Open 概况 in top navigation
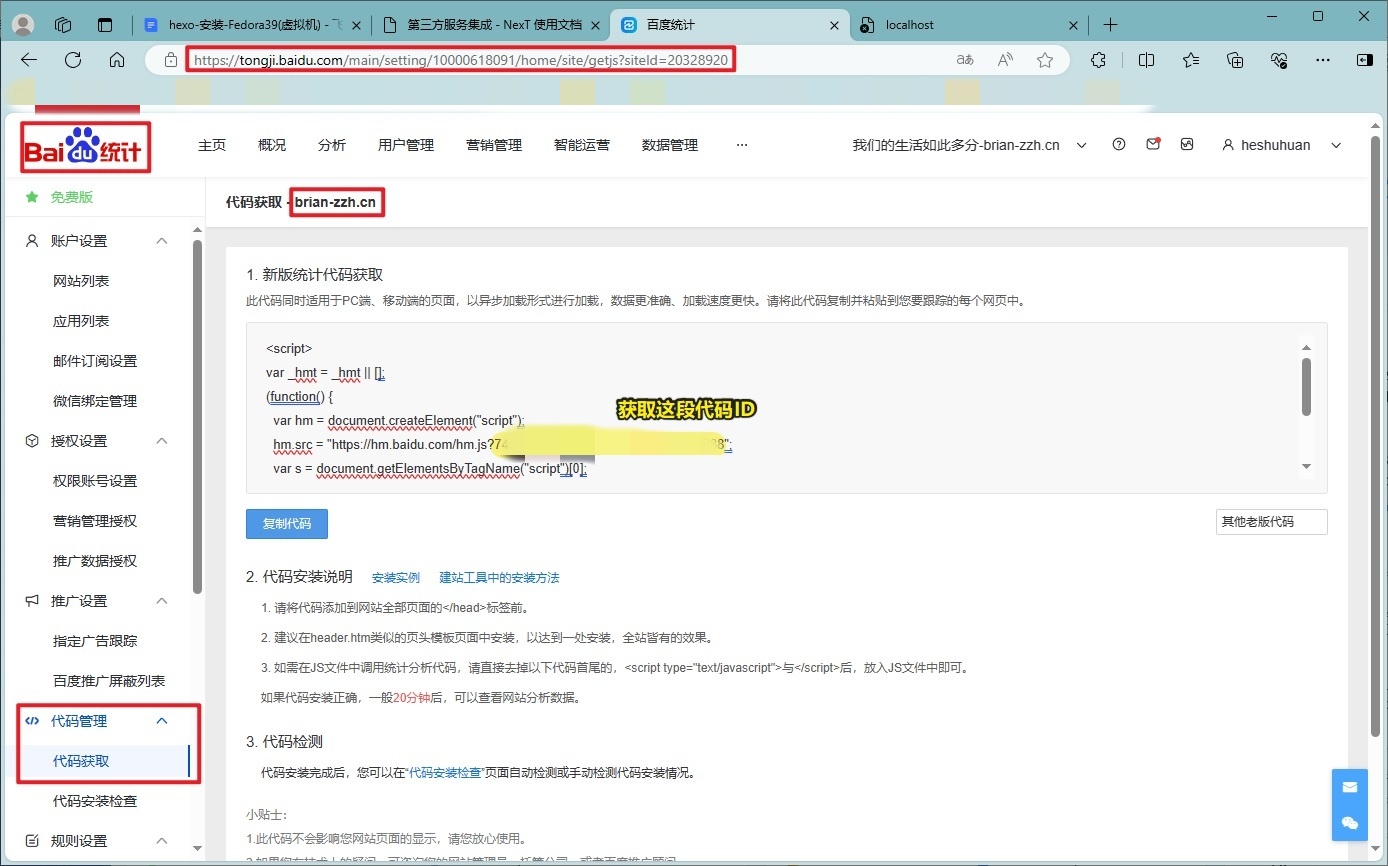The width and height of the screenshot is (1388, 866). point(272,145)
